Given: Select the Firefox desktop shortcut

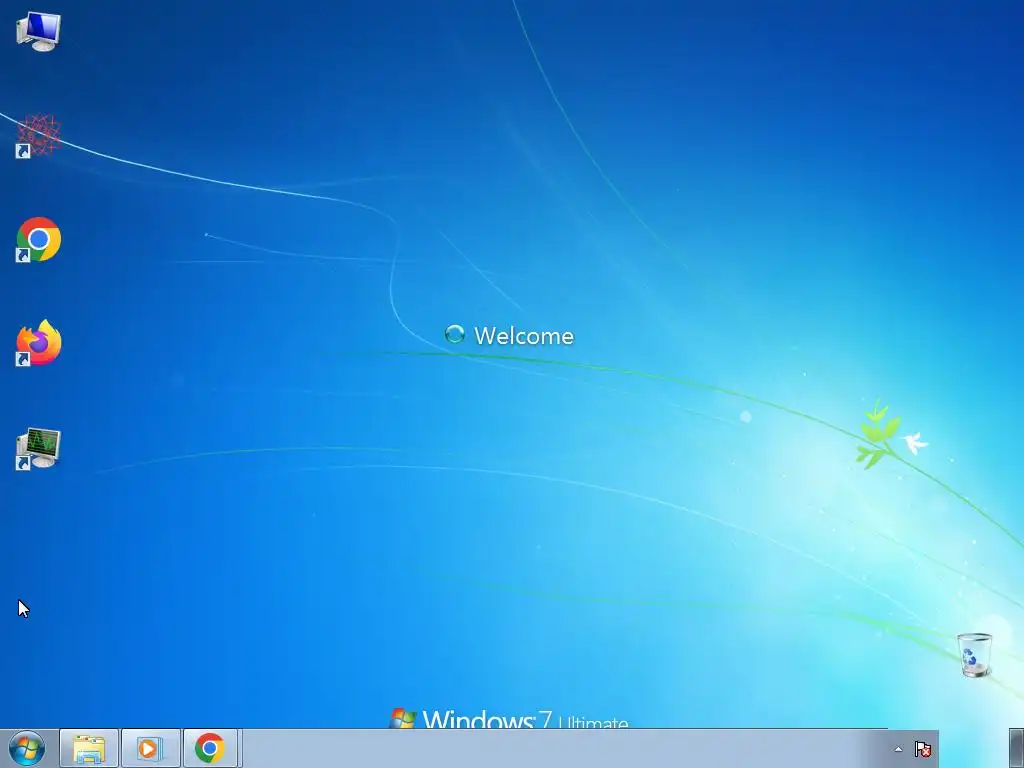Looking at the screenshot, I should 39,343.
